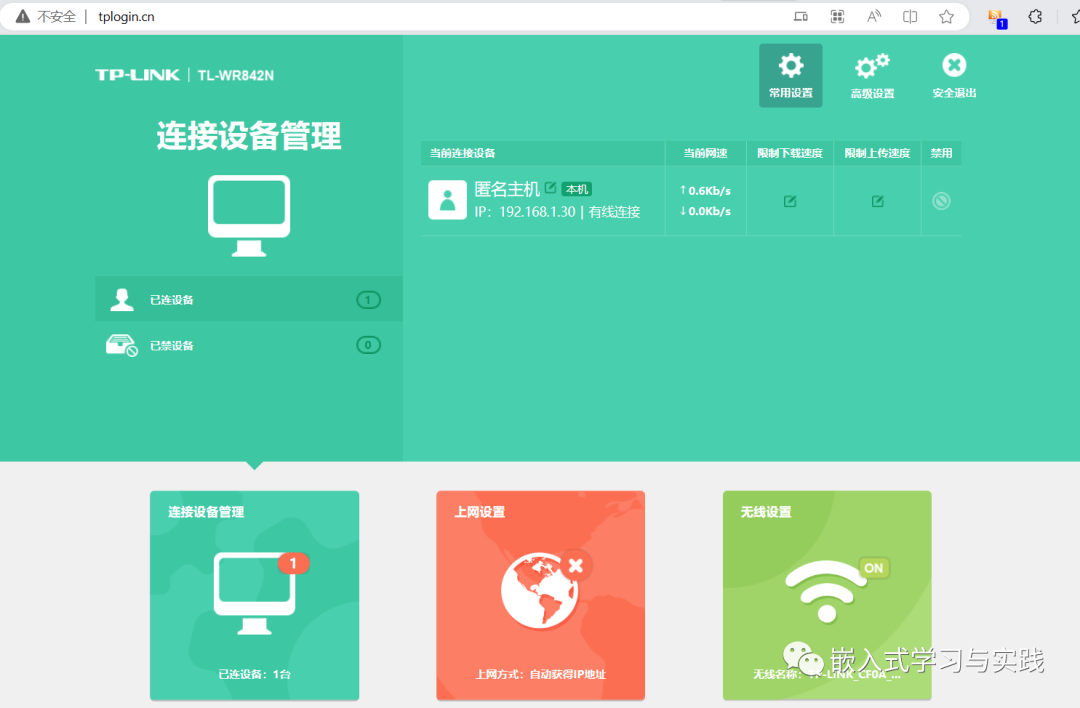The width and height of the screenshot is (1080, 708).
Task: Click the 禁用 ban icon for the device
Action: coord(940,200)
